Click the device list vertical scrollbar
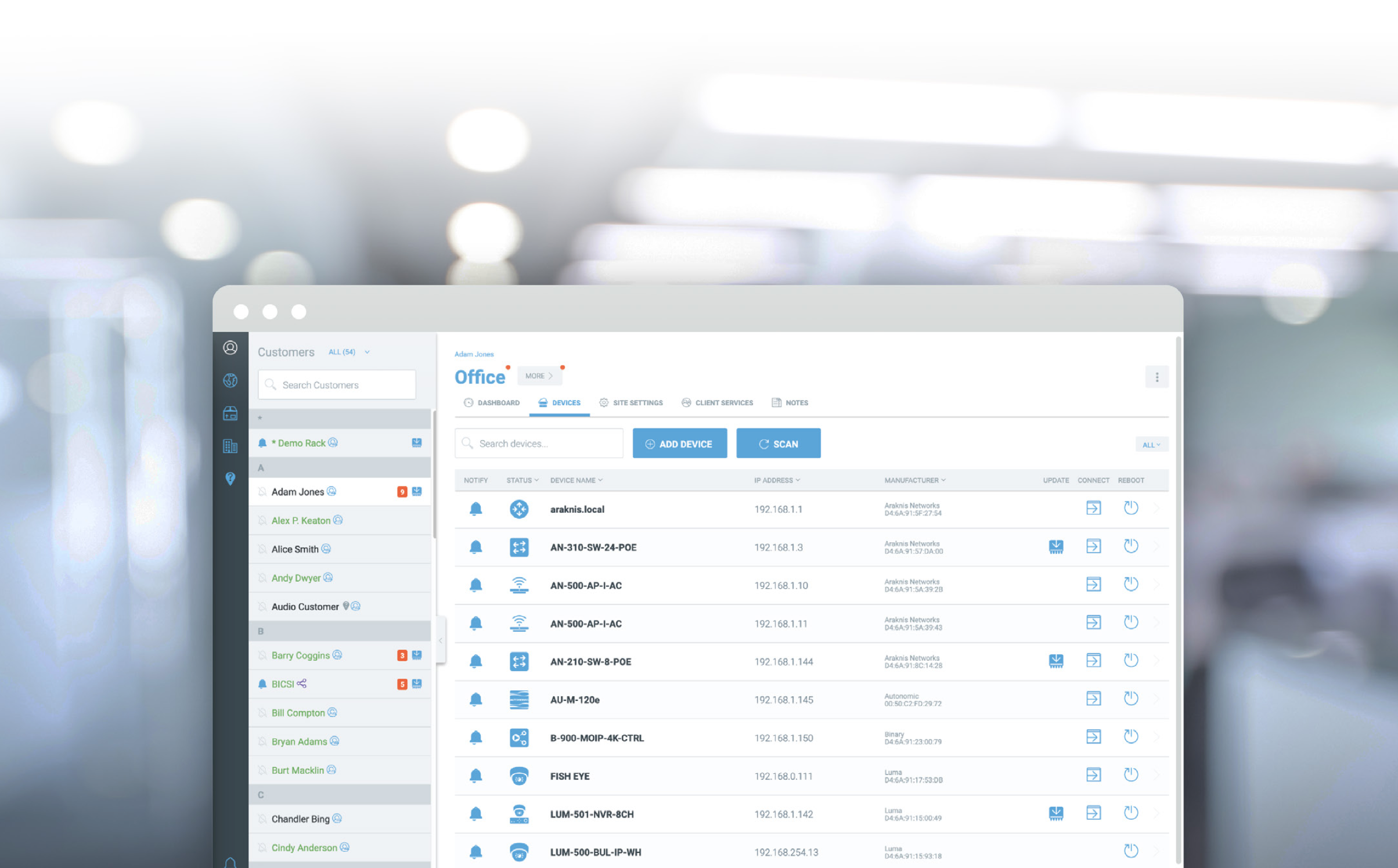Screen dimensions: 1398x868 click(1178, 600)
